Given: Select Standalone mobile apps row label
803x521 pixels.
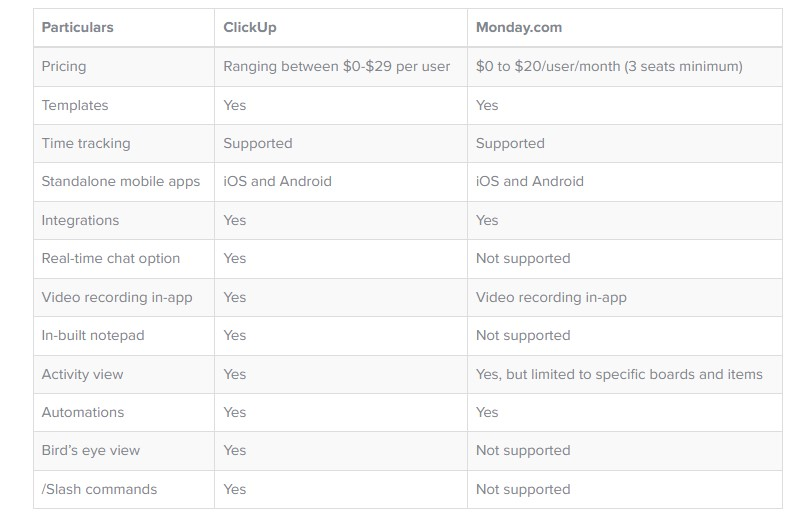Looking at the screenshot, I should pos(121,182).
